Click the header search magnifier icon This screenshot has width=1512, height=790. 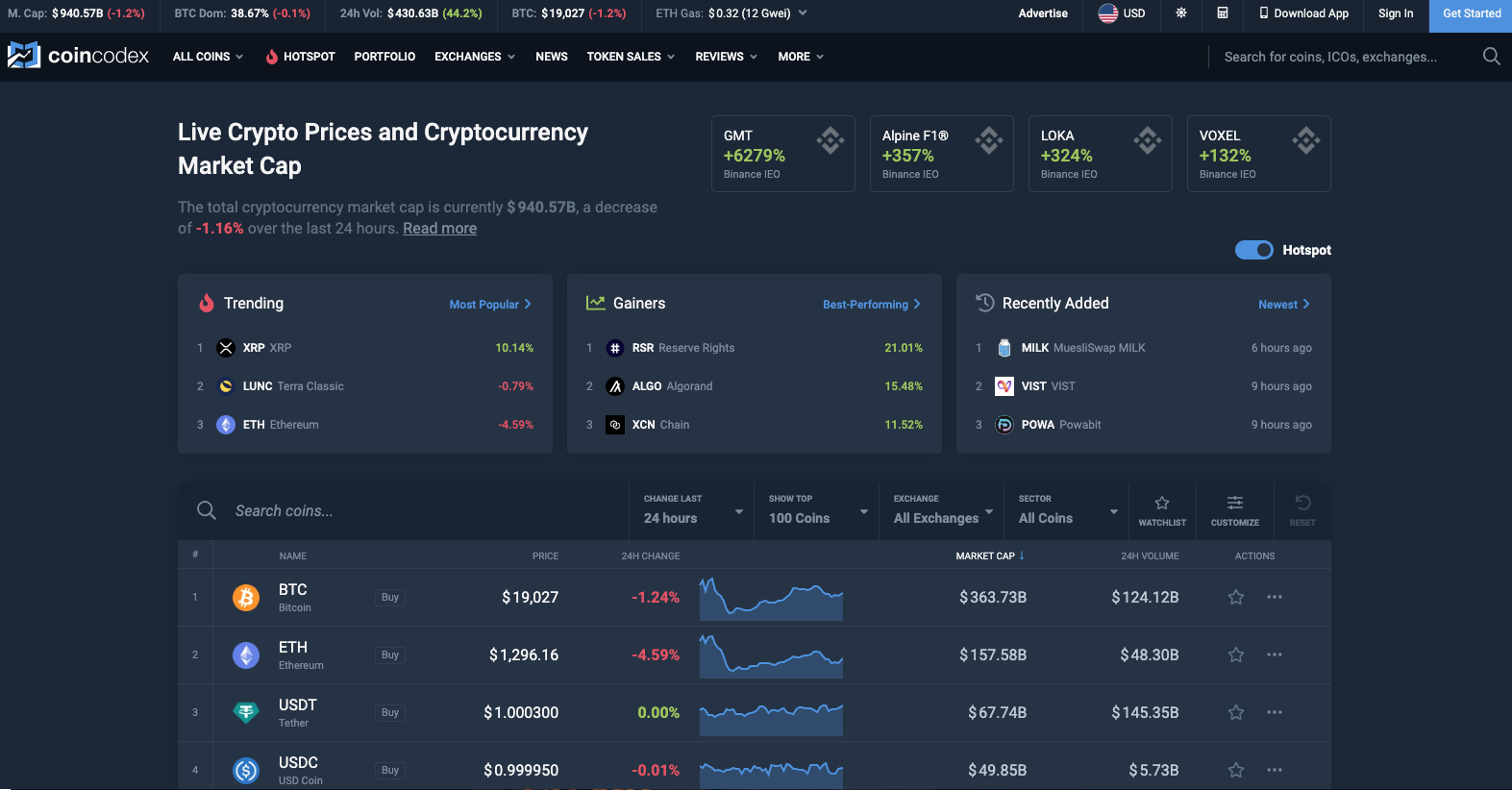click(x=1491, y=57)
